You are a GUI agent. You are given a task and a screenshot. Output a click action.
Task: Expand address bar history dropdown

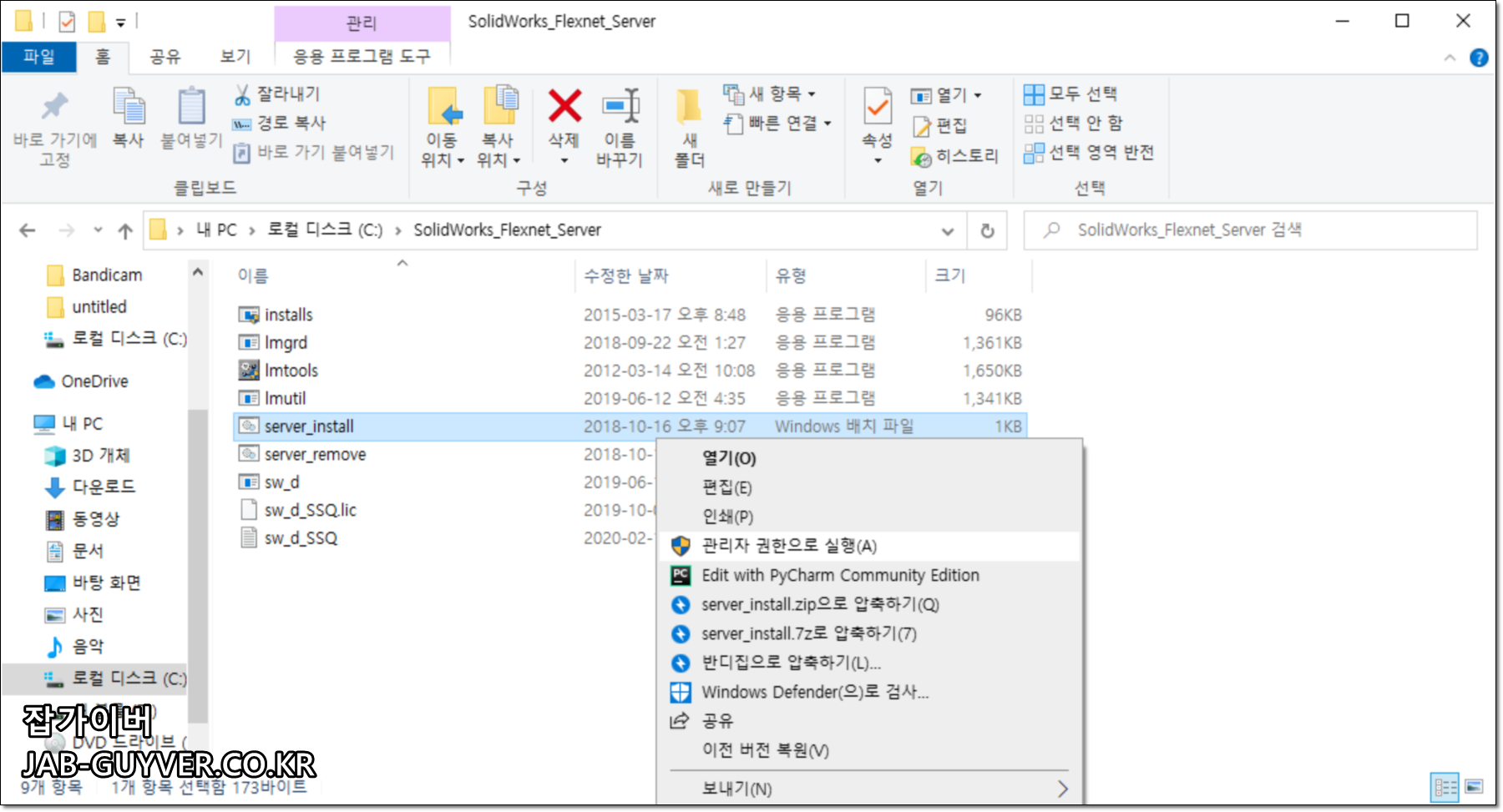coord(948,231)
